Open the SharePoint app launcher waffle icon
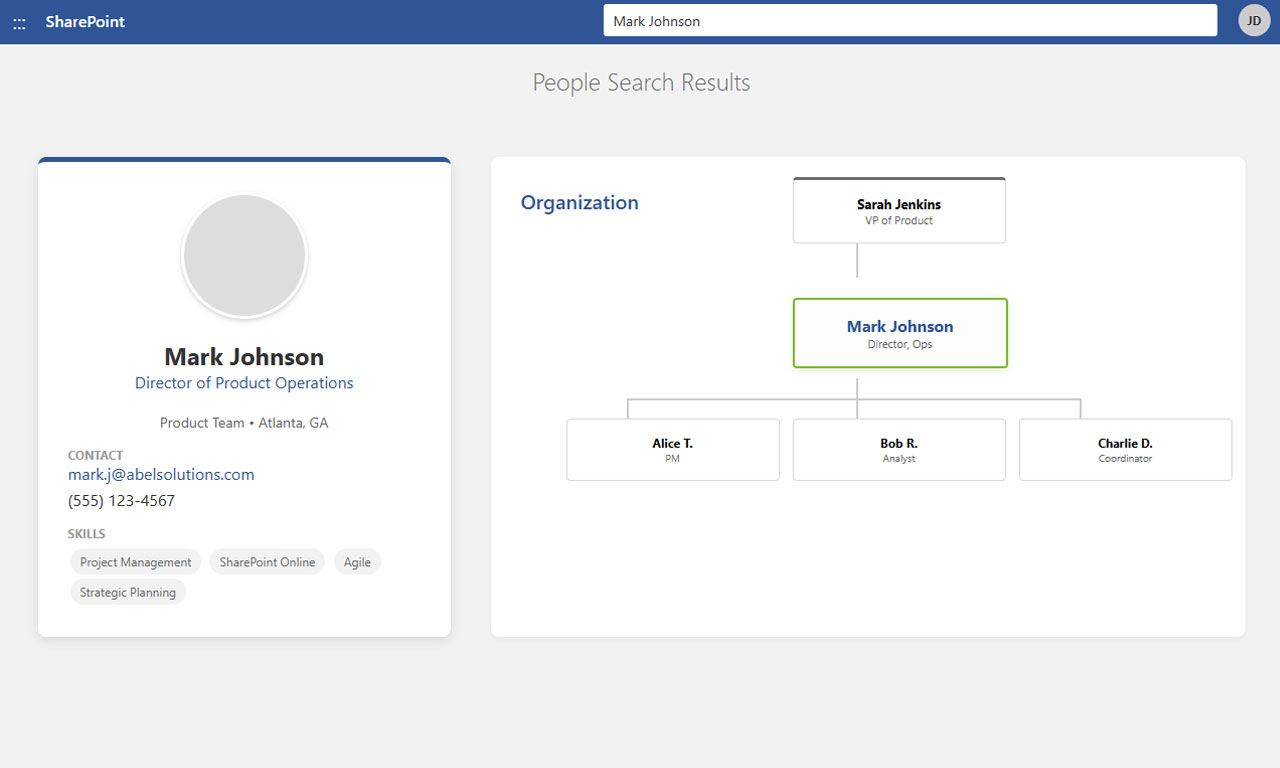 click(18, 21)
